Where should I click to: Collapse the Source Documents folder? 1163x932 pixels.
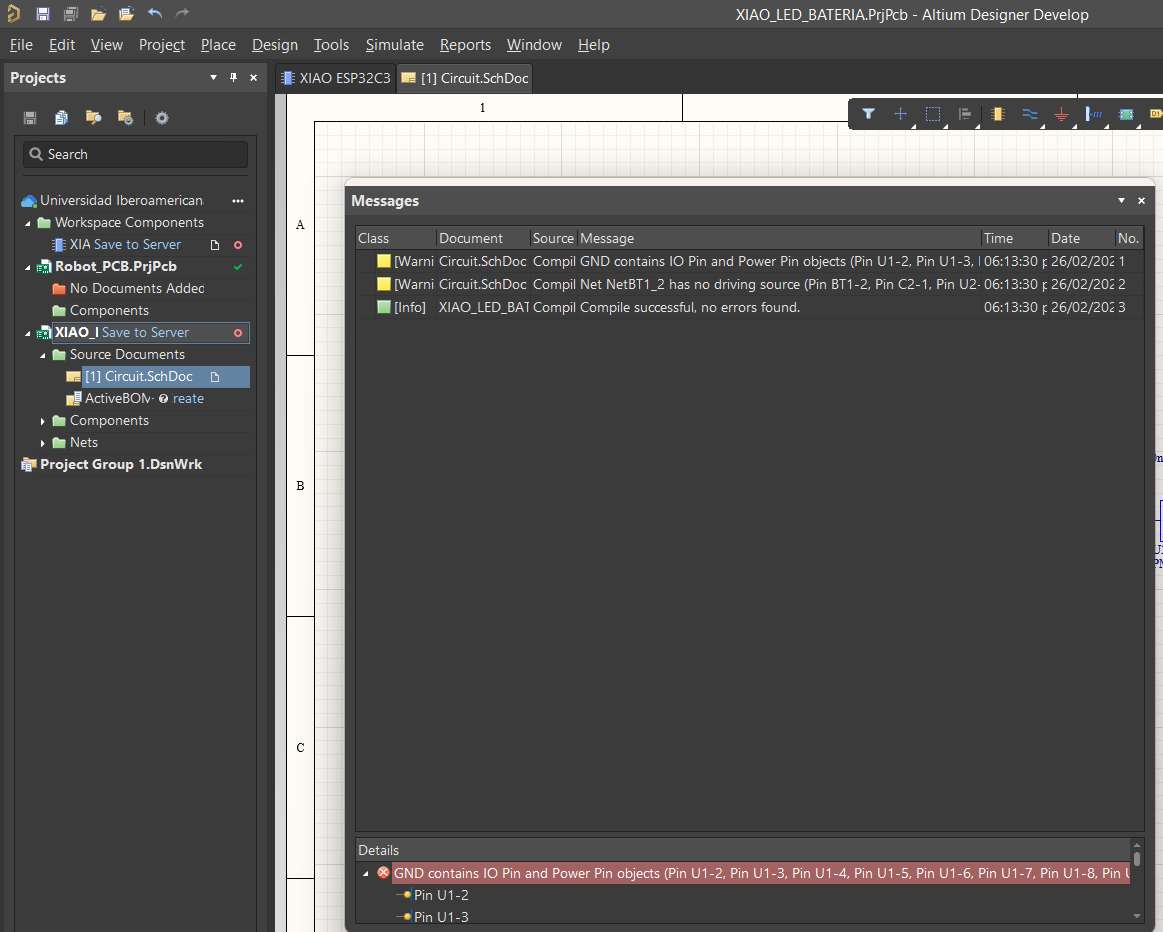coord(43,355)
